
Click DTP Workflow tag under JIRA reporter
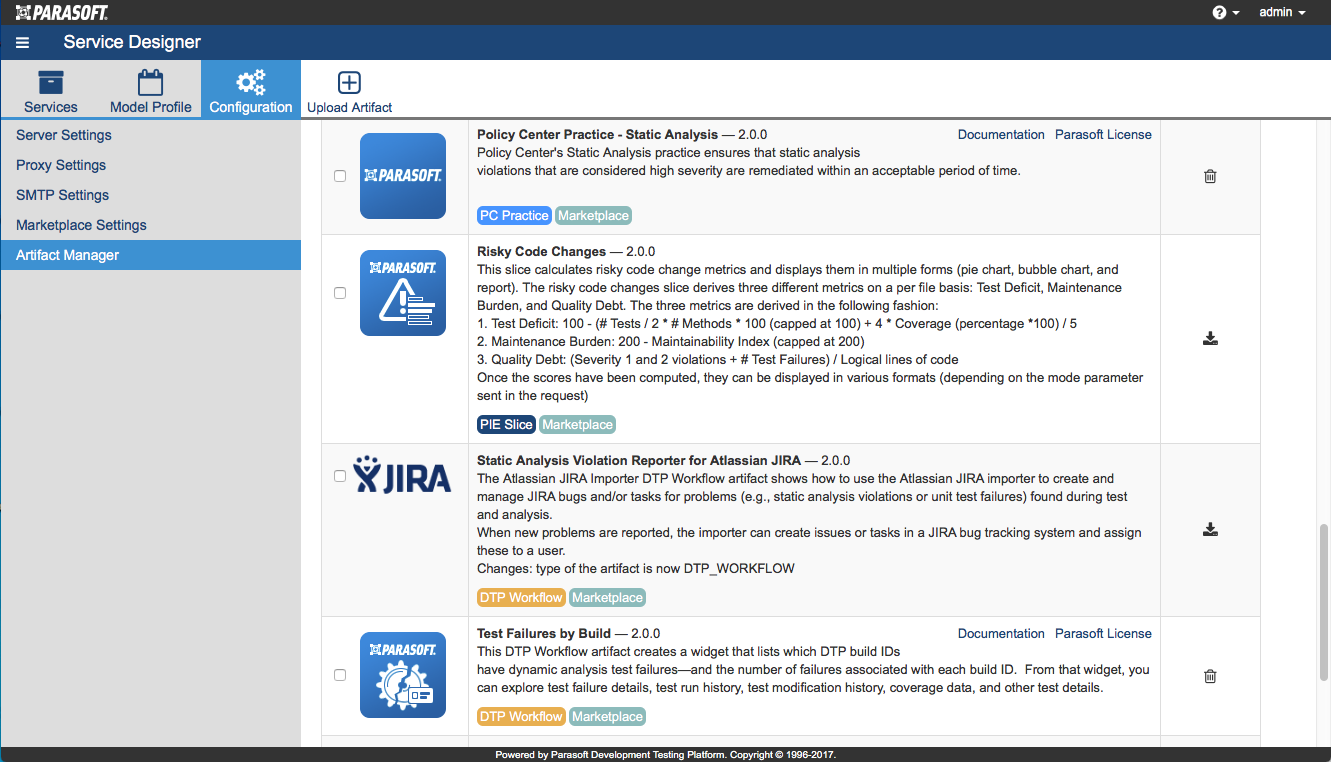coord(521,597)
